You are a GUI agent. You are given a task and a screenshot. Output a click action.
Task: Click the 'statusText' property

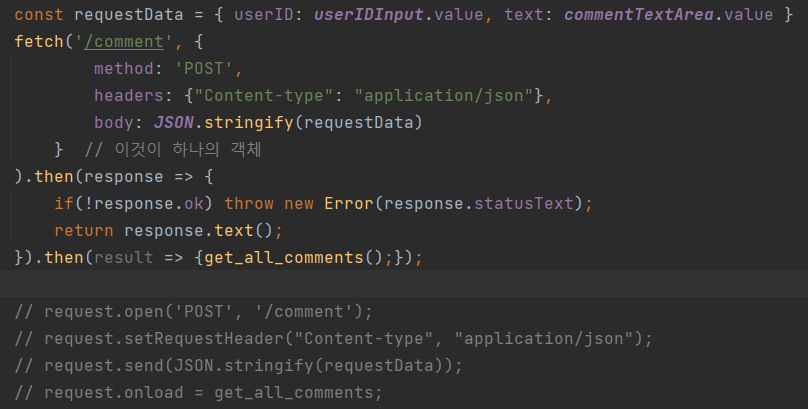(x=524, y=203)
